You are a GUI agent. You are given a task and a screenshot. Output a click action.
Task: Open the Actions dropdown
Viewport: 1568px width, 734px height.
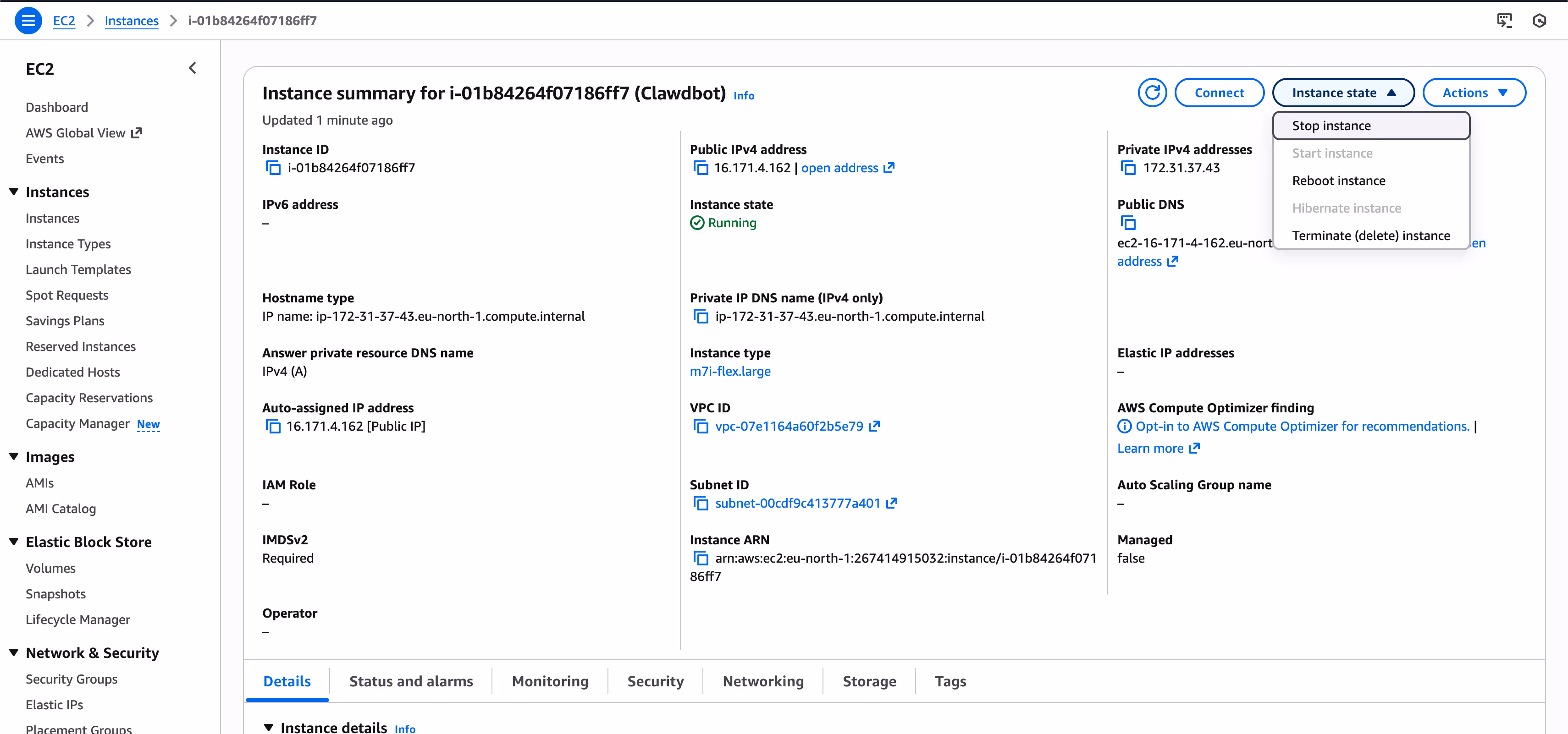pyautogui.click(x=1474, y=93)
